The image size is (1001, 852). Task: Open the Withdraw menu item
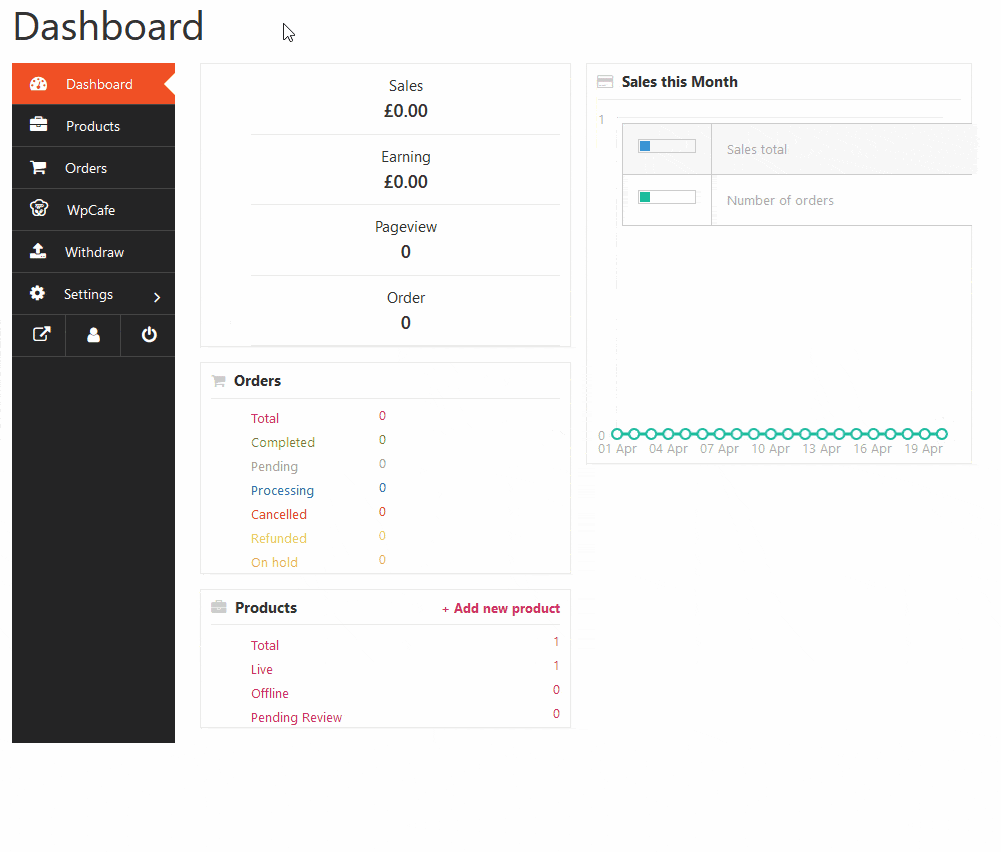pyautogui.click(x=93, y=252)
